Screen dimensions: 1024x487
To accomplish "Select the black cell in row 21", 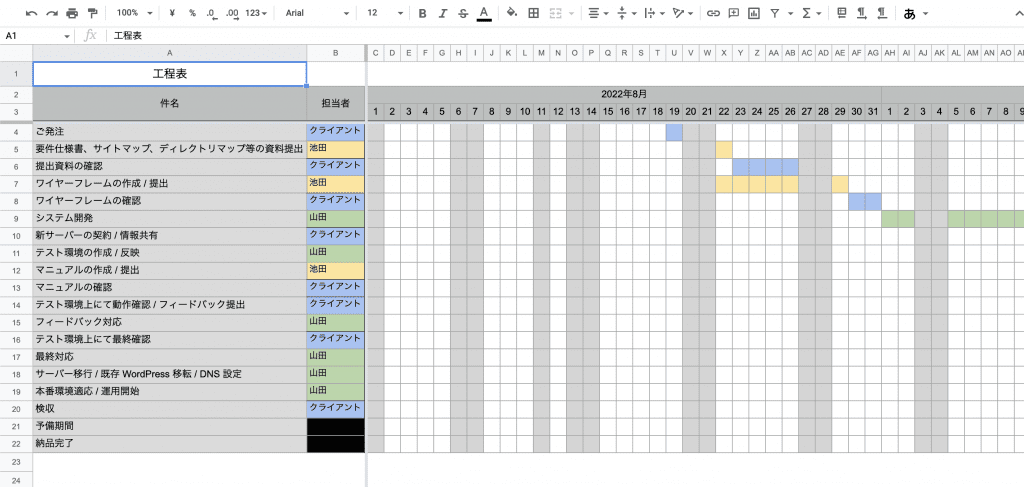I will click(x=336, y=426).
